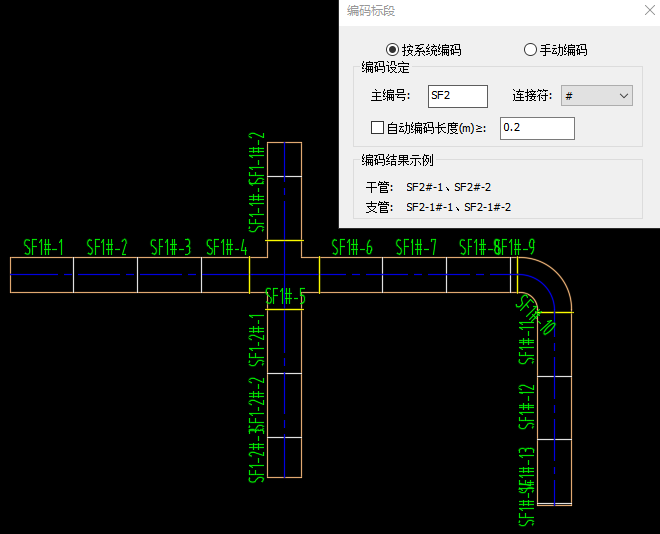The width and height of the screenshot is (660, 534).
Task: Enable the 自动编码长度 checkbox
Action: [377, 128]
